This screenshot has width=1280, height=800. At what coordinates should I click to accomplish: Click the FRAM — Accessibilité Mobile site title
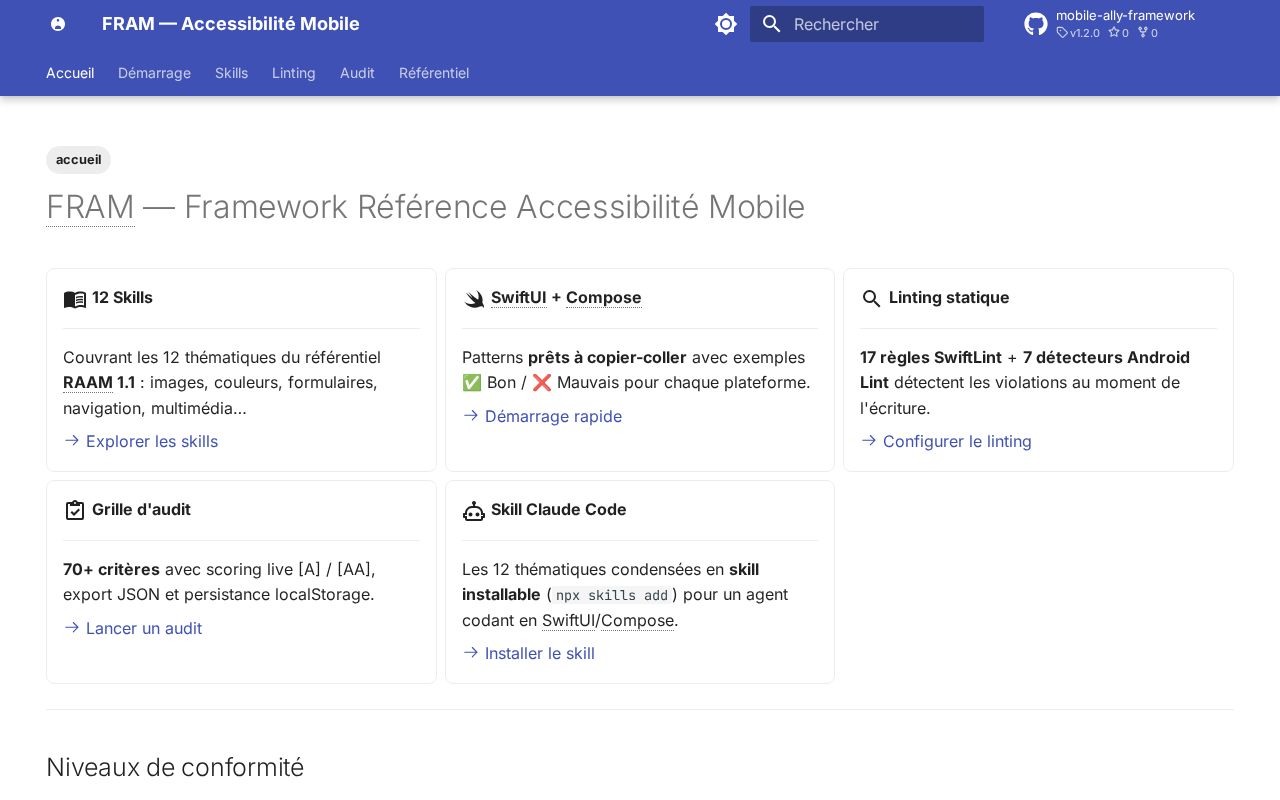[231, 24]
